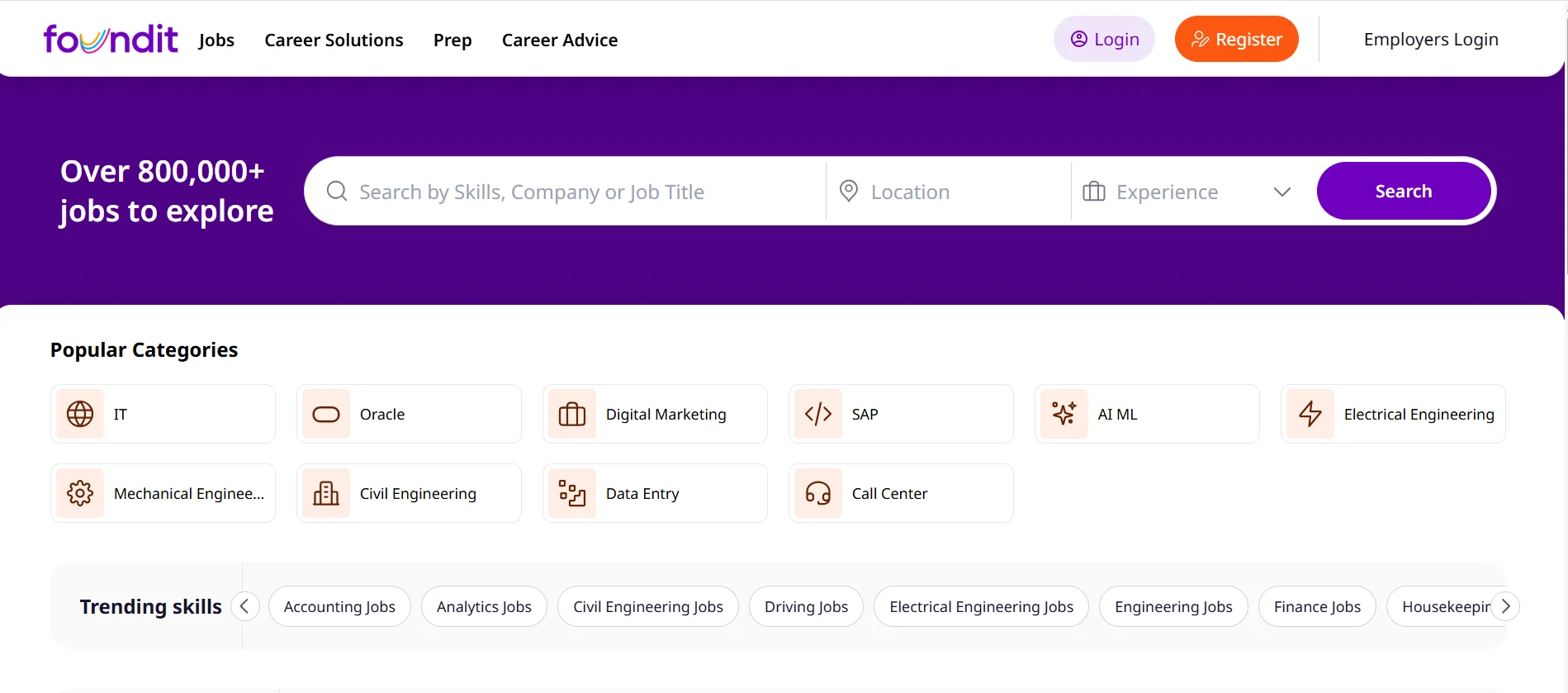1568x693 pixels.
Task: Click the Oracle category icon
Action: [x=326, y=414]
